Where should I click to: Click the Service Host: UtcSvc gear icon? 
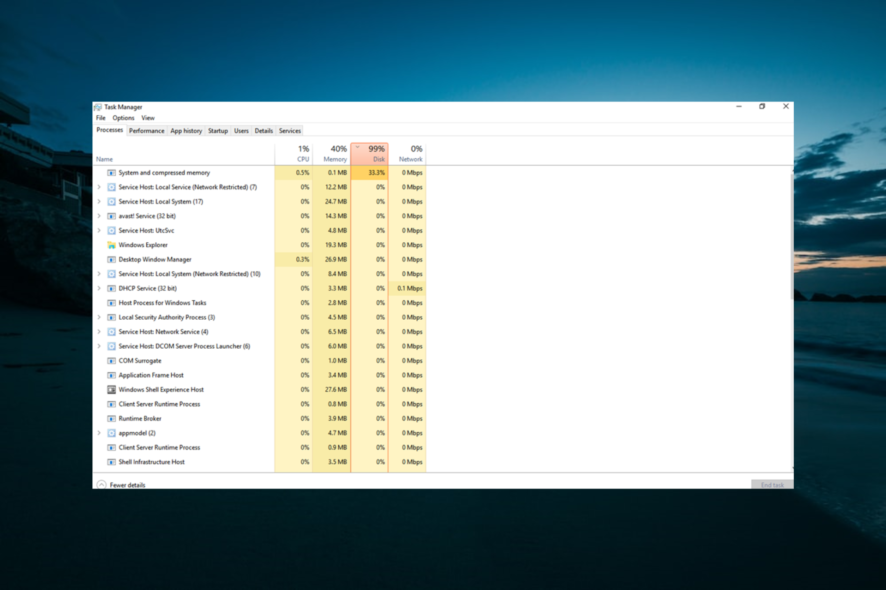coord(111,230)
